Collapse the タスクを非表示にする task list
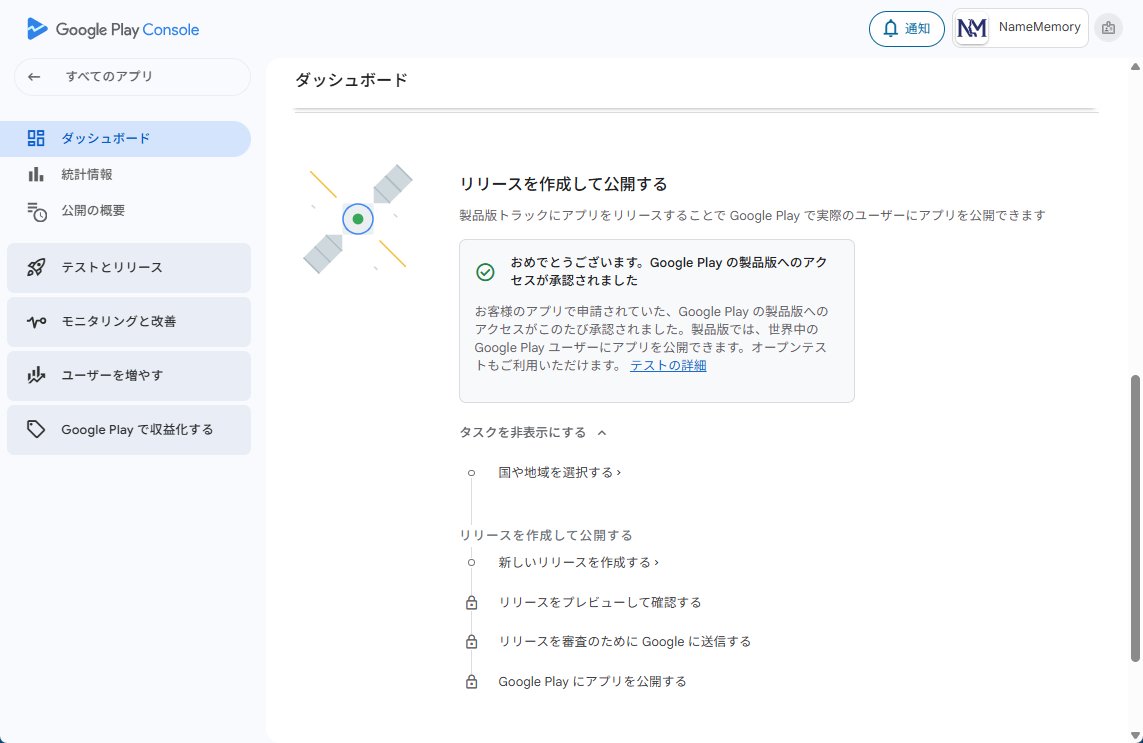Image resolution: width=1143 pixels, height=743 pixels. click(x=533, y=432)
